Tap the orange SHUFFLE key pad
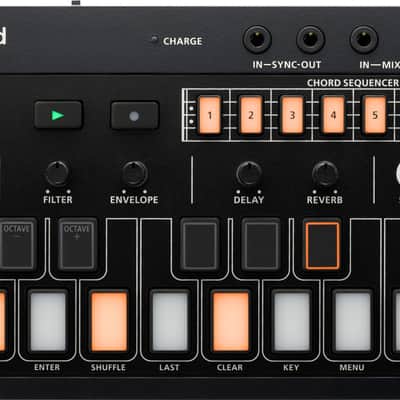Viewport: 400px width, 400px height. (109, 321)
